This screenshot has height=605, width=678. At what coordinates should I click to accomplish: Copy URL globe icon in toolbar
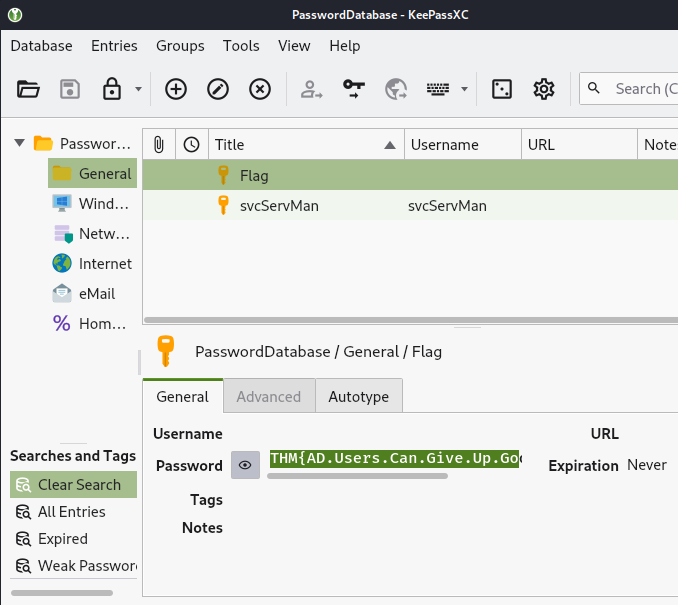click(396, 90)
